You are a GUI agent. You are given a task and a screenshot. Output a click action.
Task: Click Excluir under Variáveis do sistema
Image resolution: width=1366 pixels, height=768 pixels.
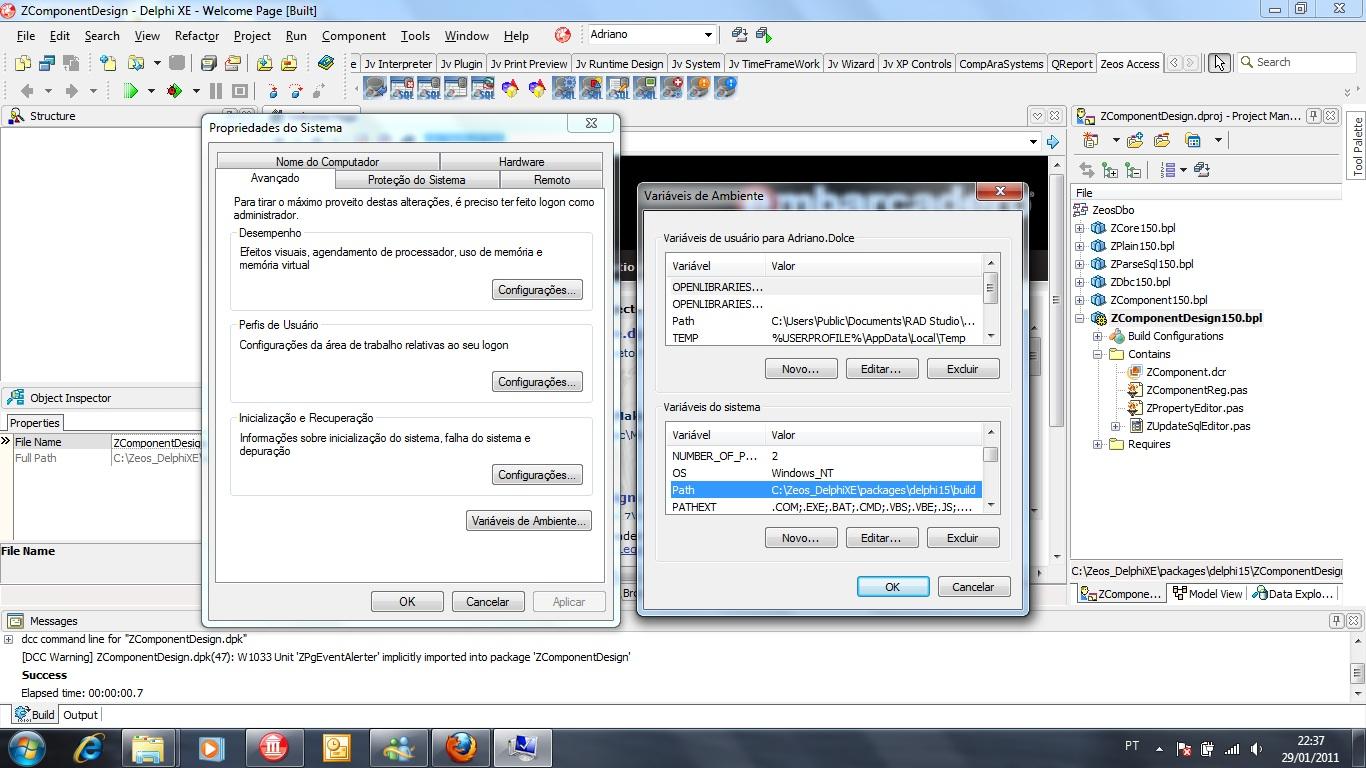point(962,538)
